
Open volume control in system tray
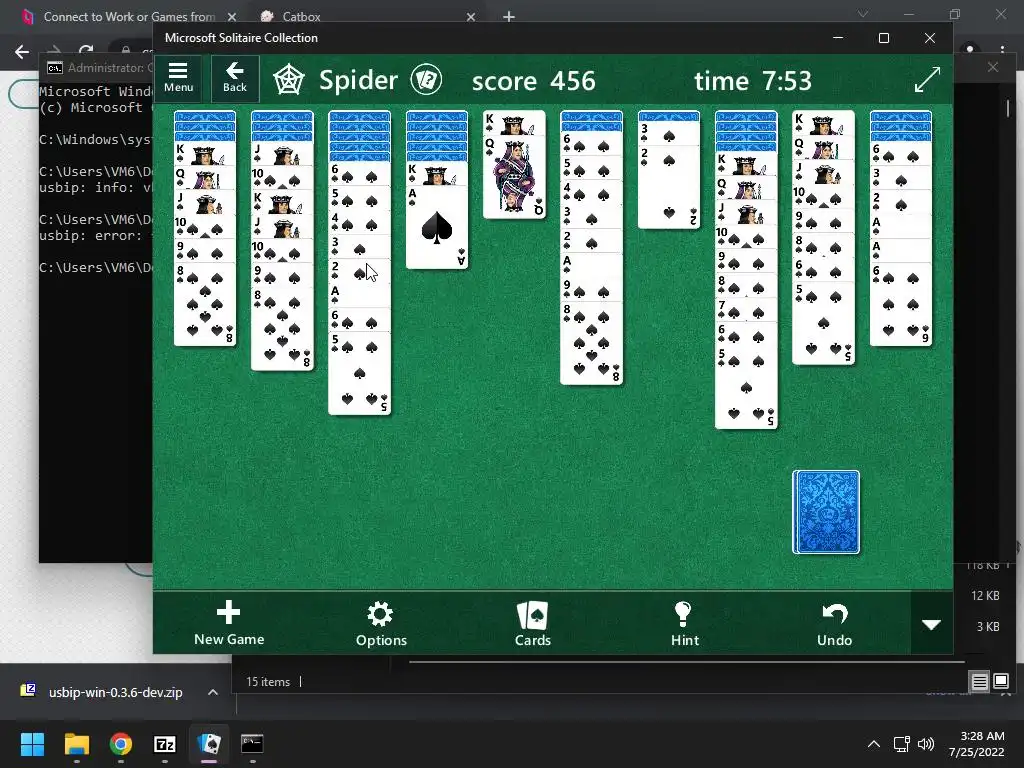925,744
